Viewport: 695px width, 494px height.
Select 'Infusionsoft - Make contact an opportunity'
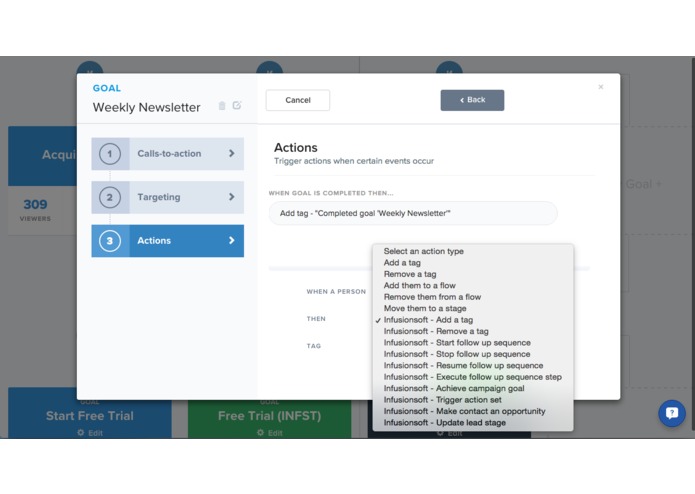473,411
